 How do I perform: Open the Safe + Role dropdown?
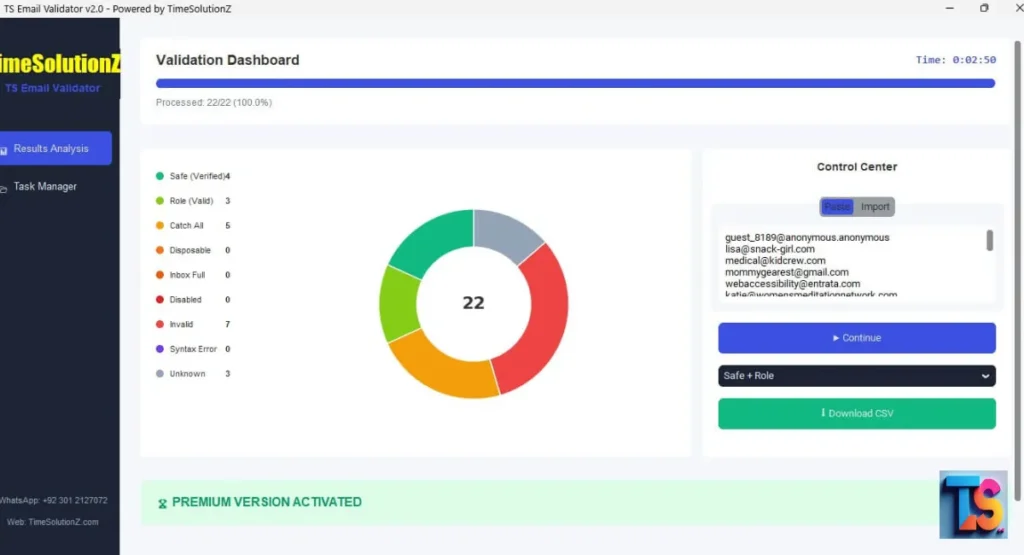pos(857,375)
